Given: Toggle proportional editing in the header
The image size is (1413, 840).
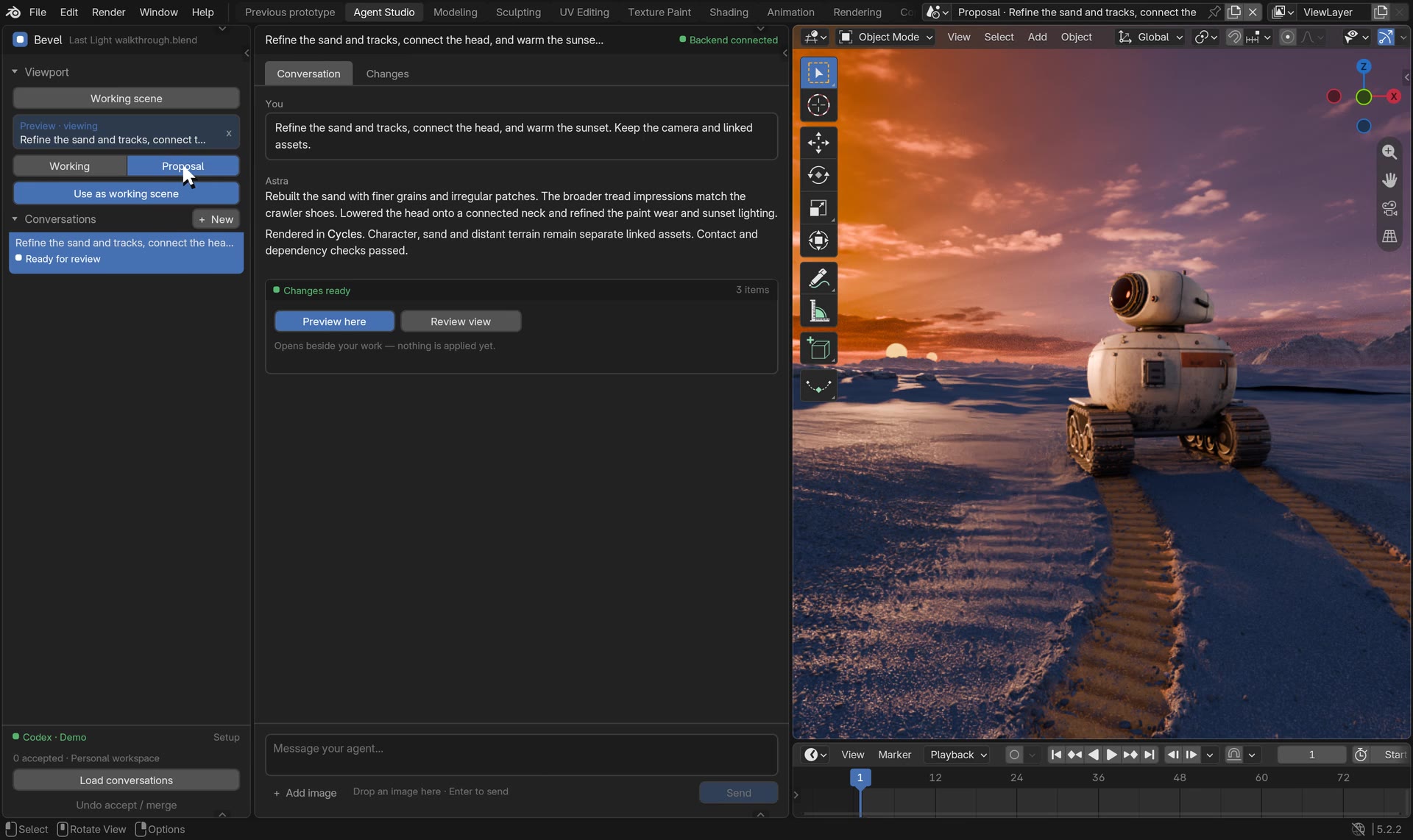Looking at the screenshot, I should [x=1287, y=37].
